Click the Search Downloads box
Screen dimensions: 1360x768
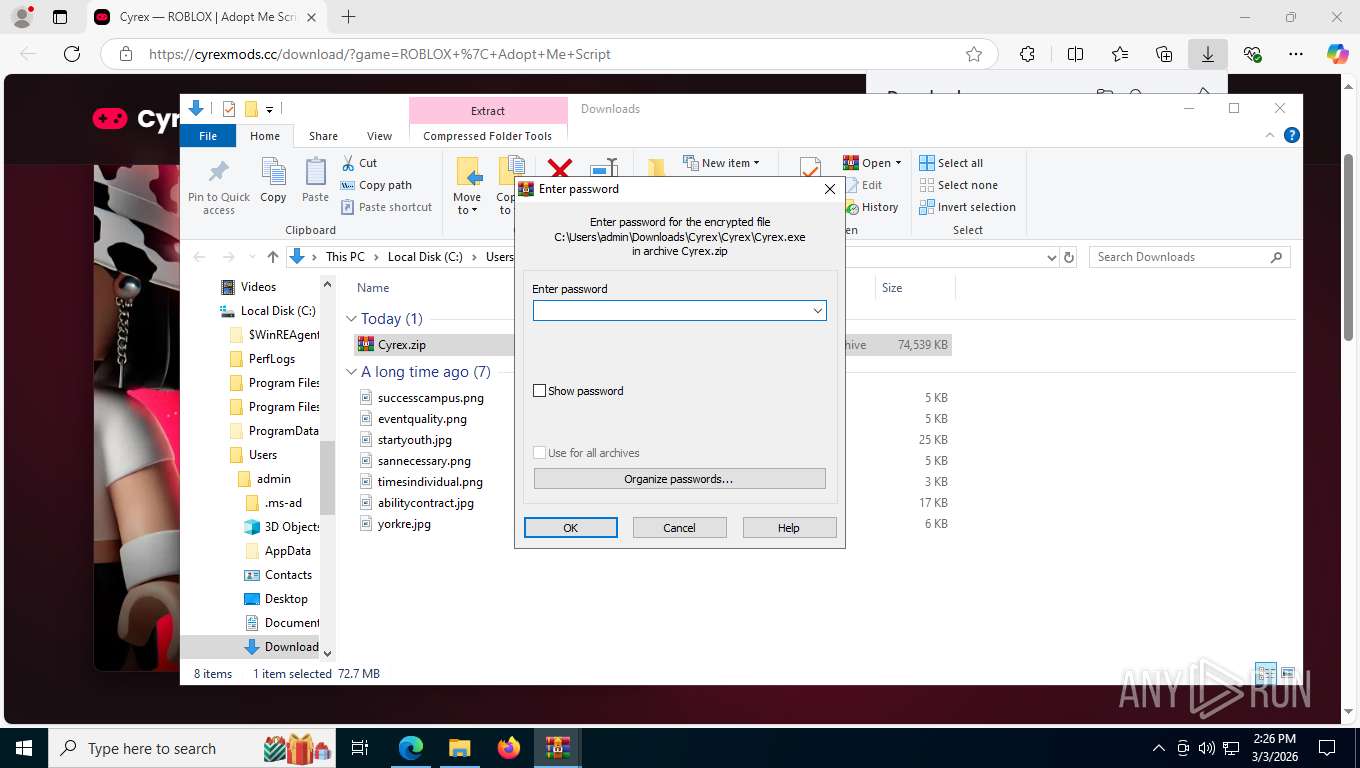1189,257
